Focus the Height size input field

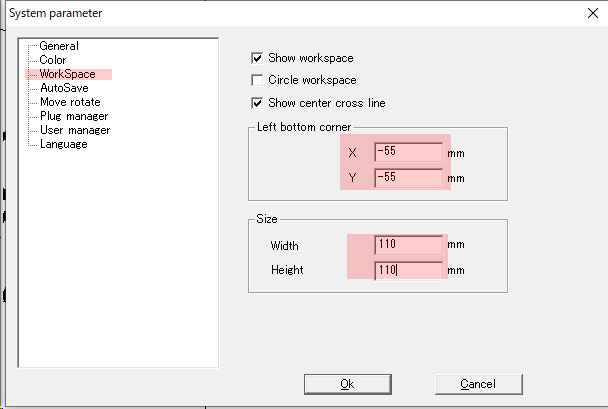408,270
